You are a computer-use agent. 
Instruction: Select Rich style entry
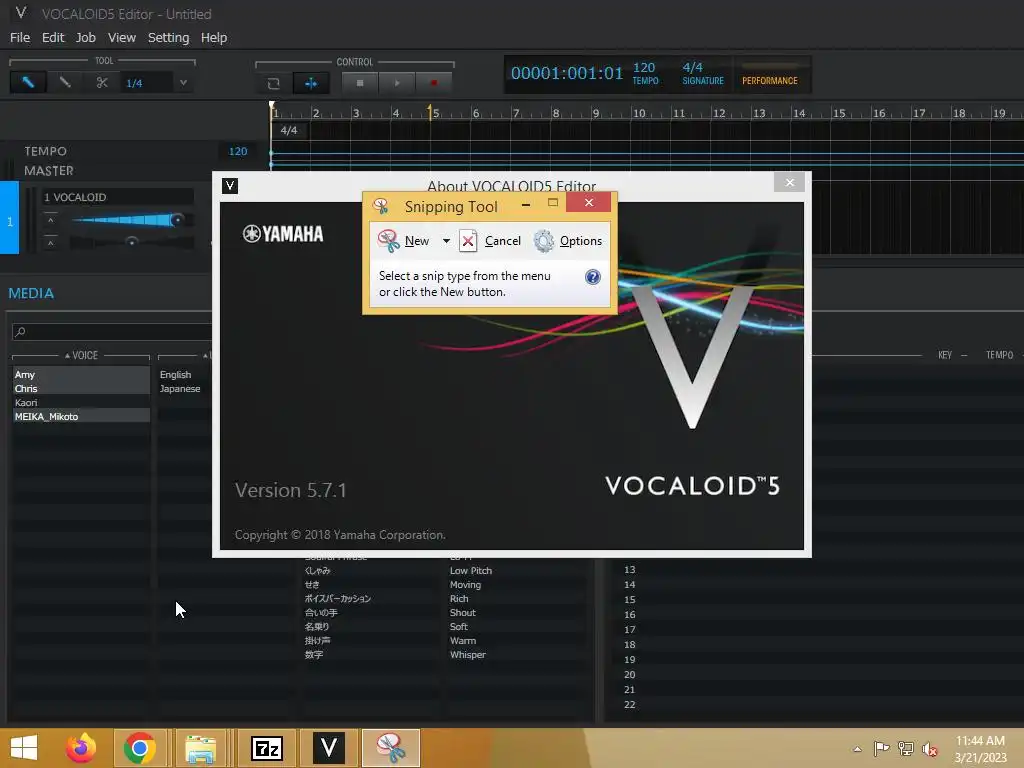point(459,598)
